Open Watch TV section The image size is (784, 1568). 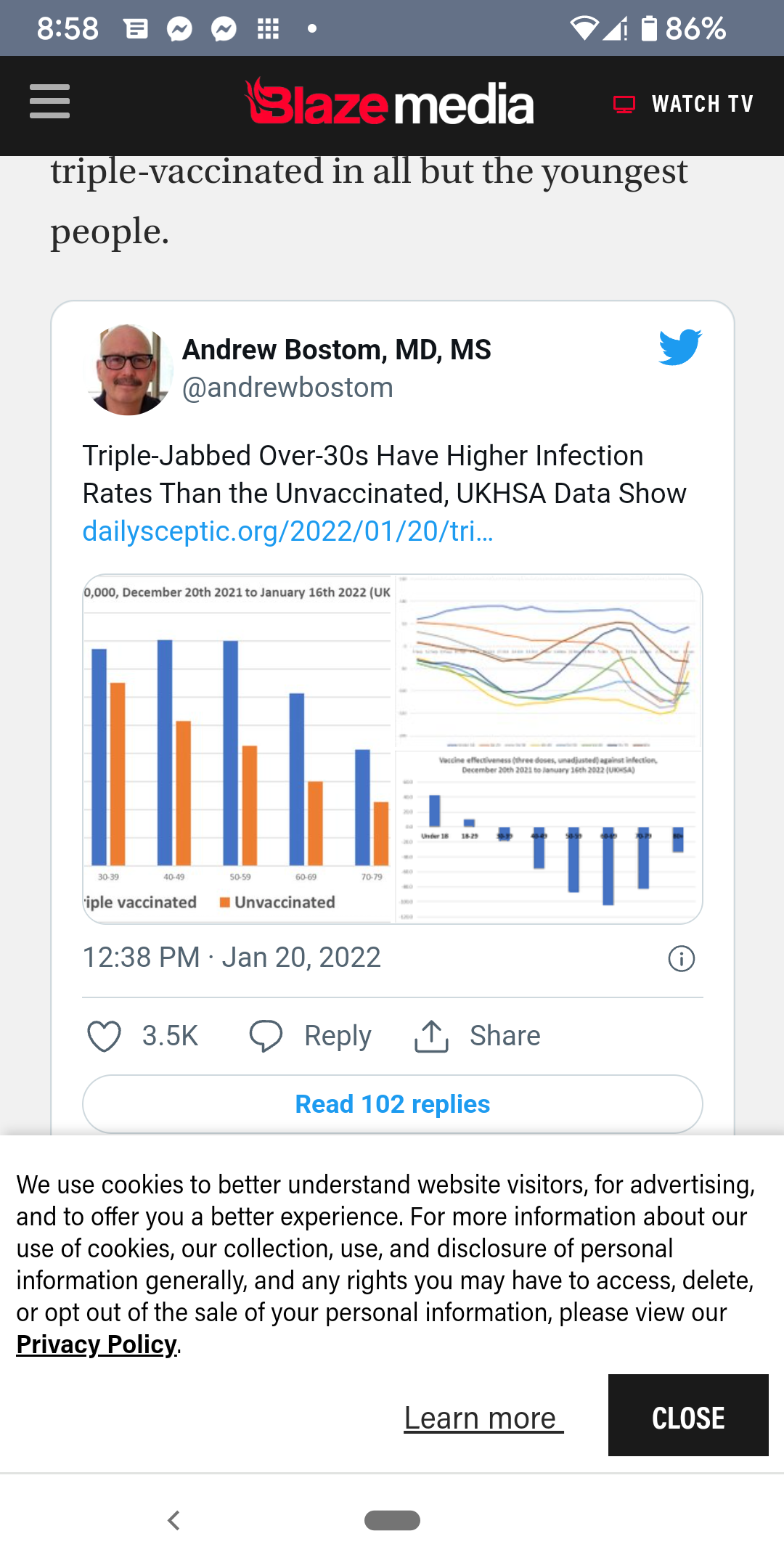tap(684, 105)
